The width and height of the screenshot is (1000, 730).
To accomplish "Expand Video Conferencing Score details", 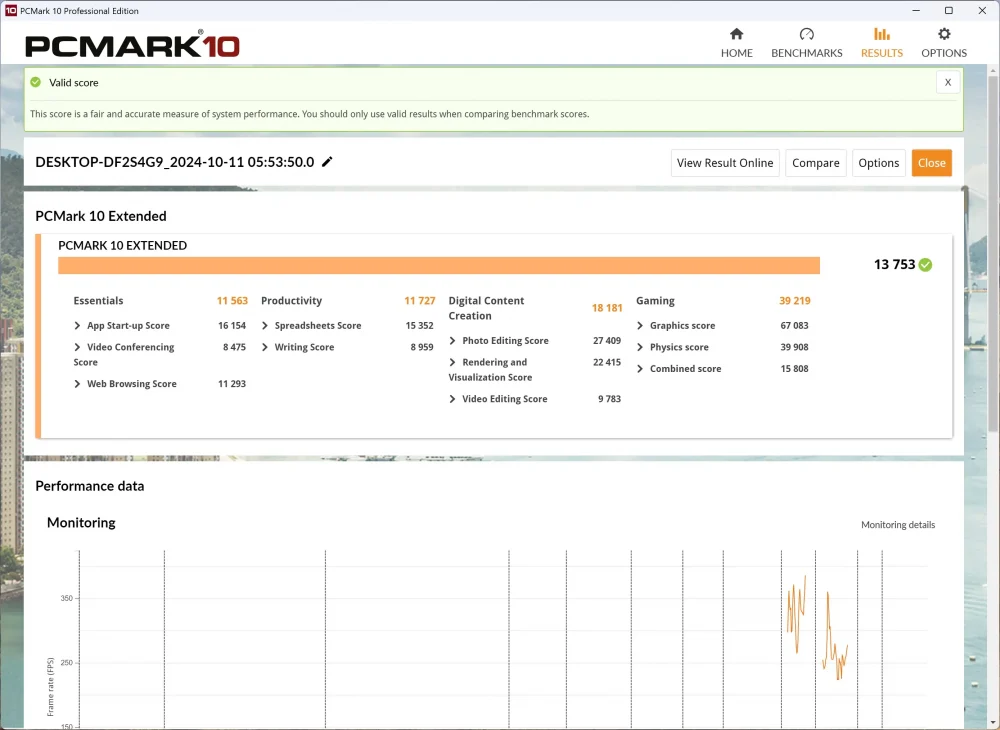I will pyautogui.click(x=77, y=347).
